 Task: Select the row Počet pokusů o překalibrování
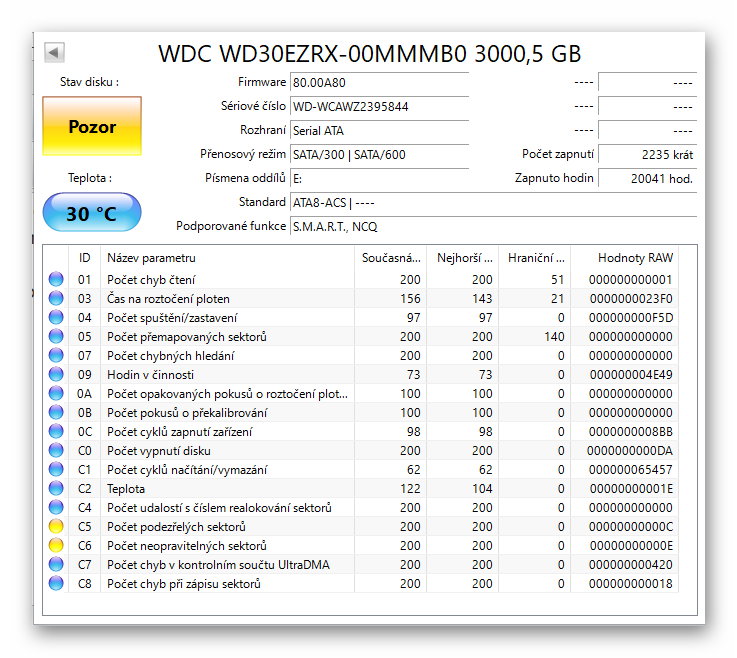362,412
